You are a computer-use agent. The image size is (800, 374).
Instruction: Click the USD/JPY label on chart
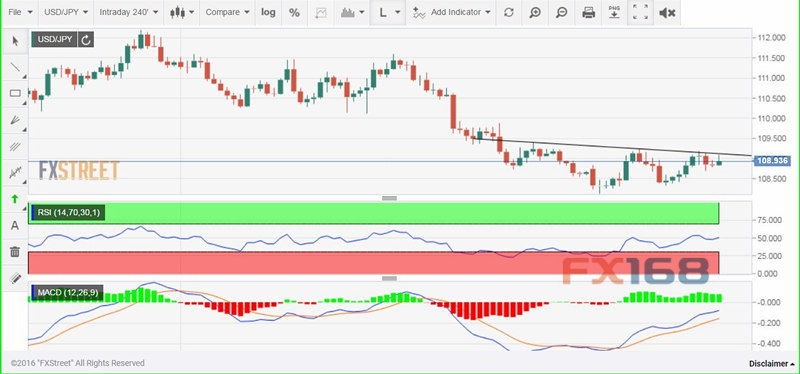click(x=54, y=39)
